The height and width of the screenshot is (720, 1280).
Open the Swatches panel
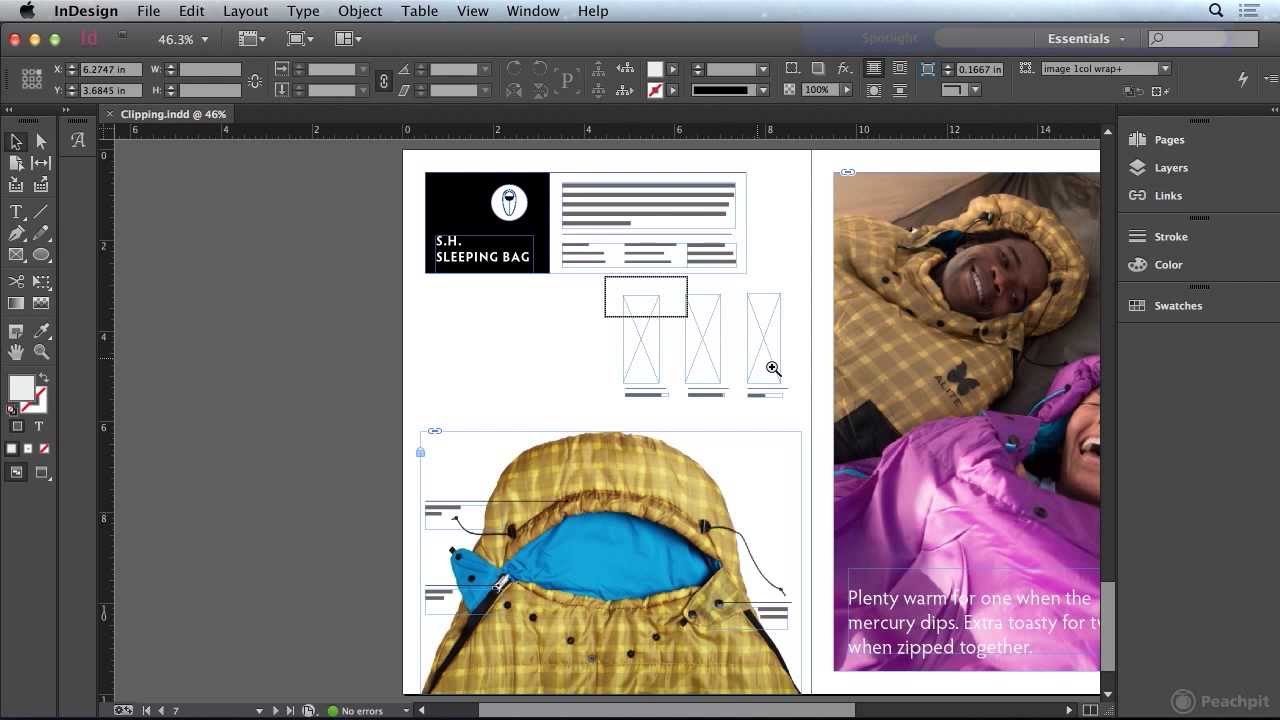1177,306
